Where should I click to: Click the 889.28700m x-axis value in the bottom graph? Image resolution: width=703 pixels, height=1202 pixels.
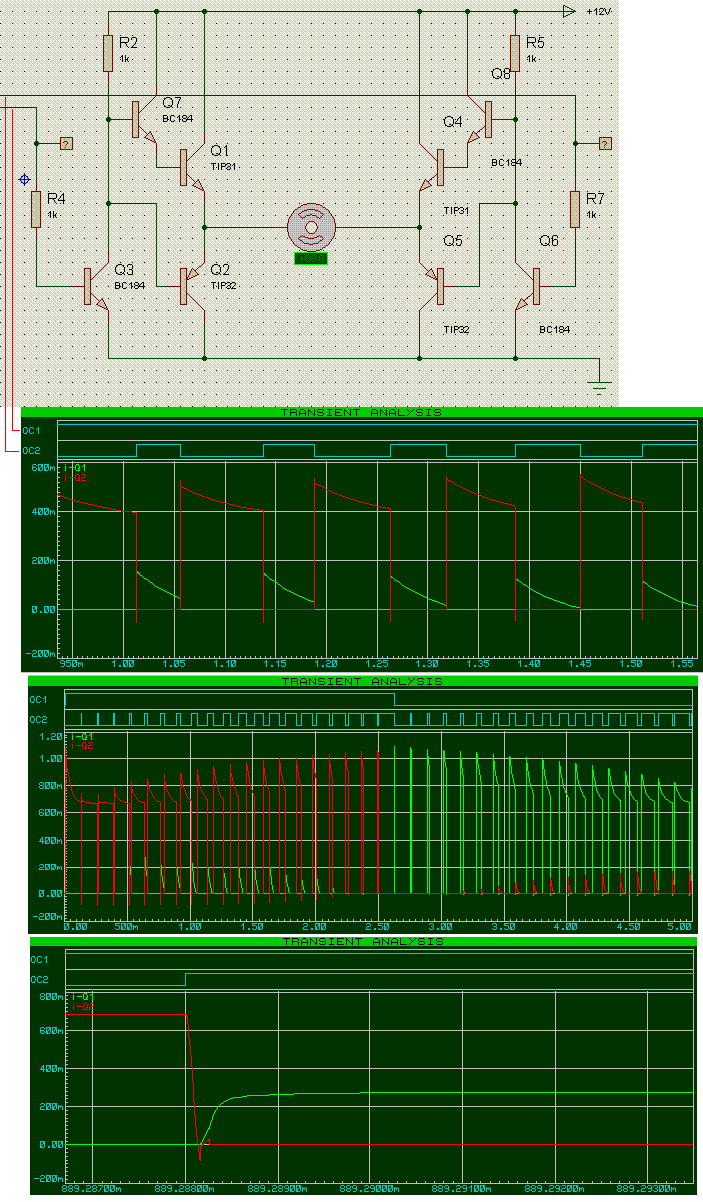94,1188
